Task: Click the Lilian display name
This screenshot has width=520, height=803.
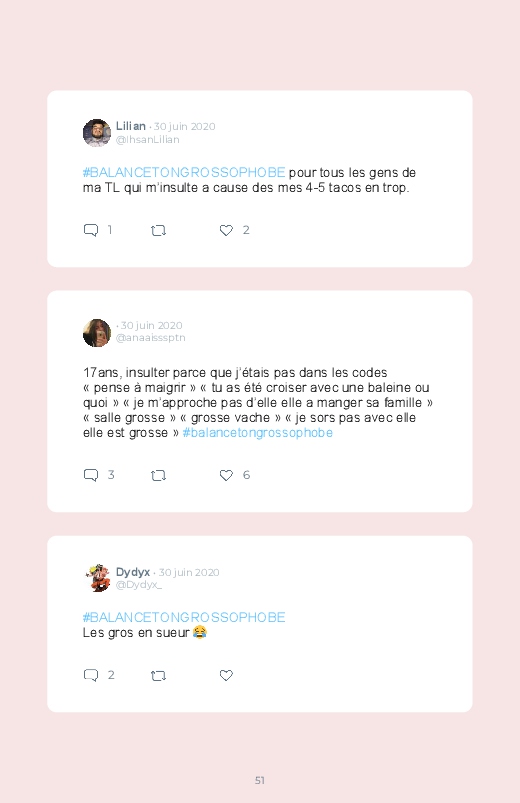Action: (x=131, y=126)
